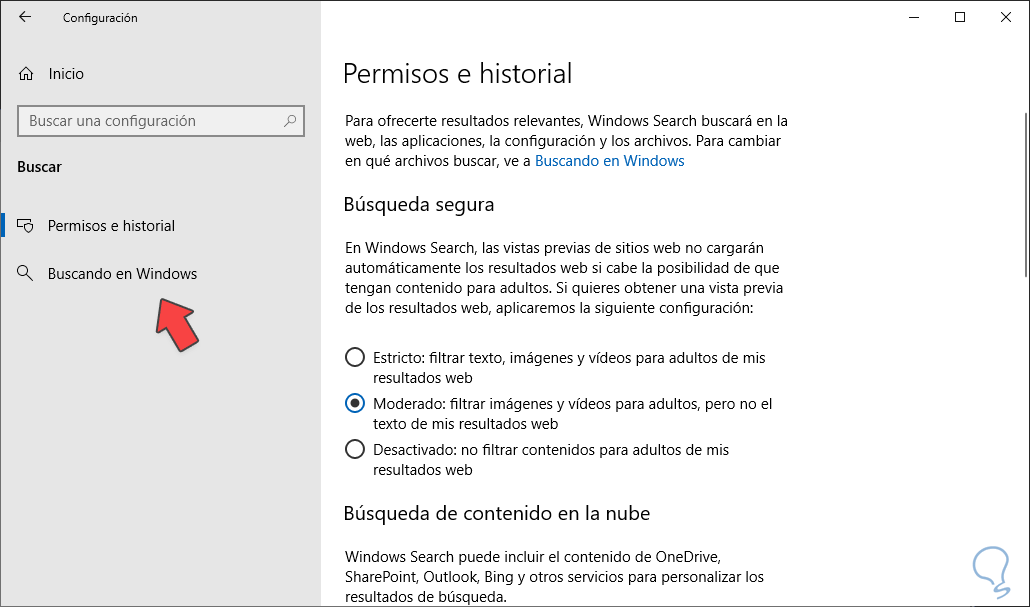Click the back arrow icon
Viewport: 1030px width, 607px height.
click(x=25, y=17)
